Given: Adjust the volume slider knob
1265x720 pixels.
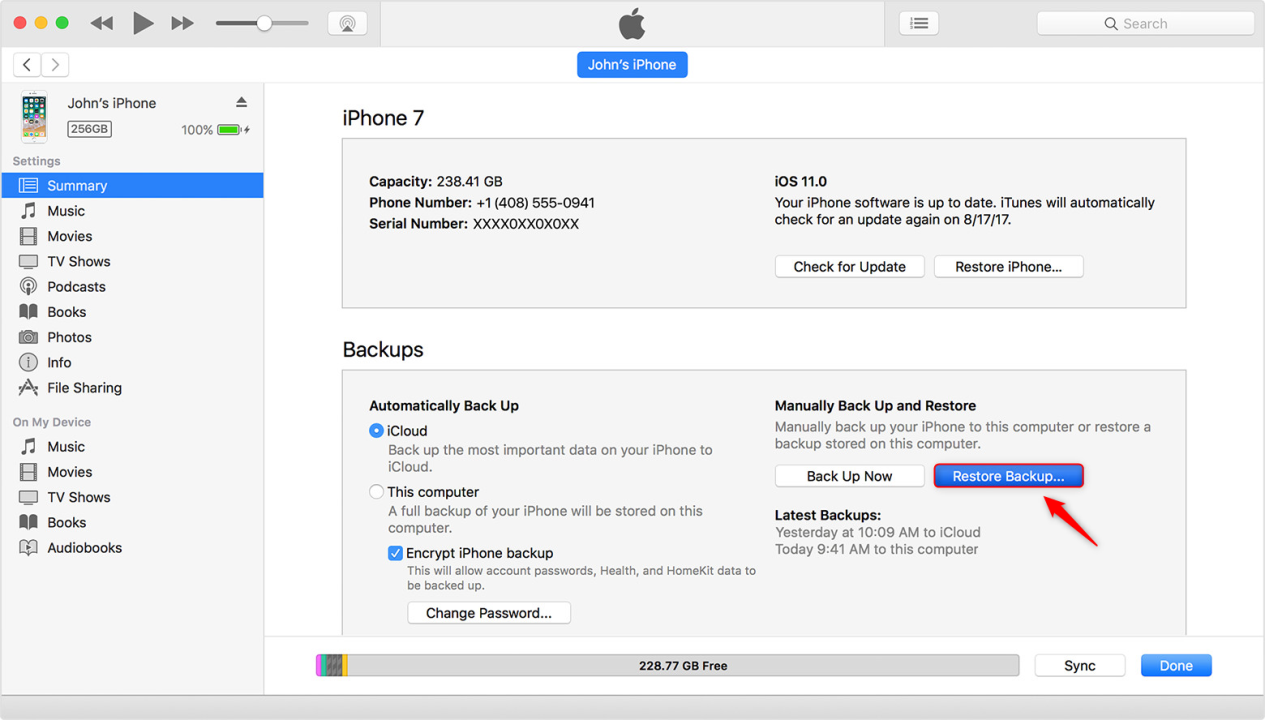Looking at the screenshot, I should point(264,23).
